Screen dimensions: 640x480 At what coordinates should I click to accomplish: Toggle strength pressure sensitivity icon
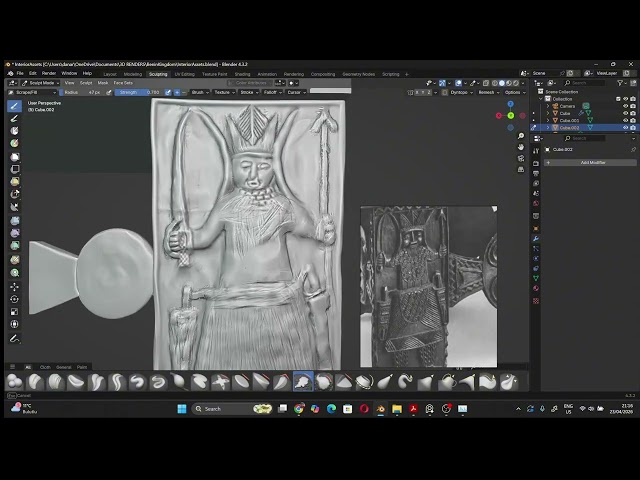pos(168,92)
